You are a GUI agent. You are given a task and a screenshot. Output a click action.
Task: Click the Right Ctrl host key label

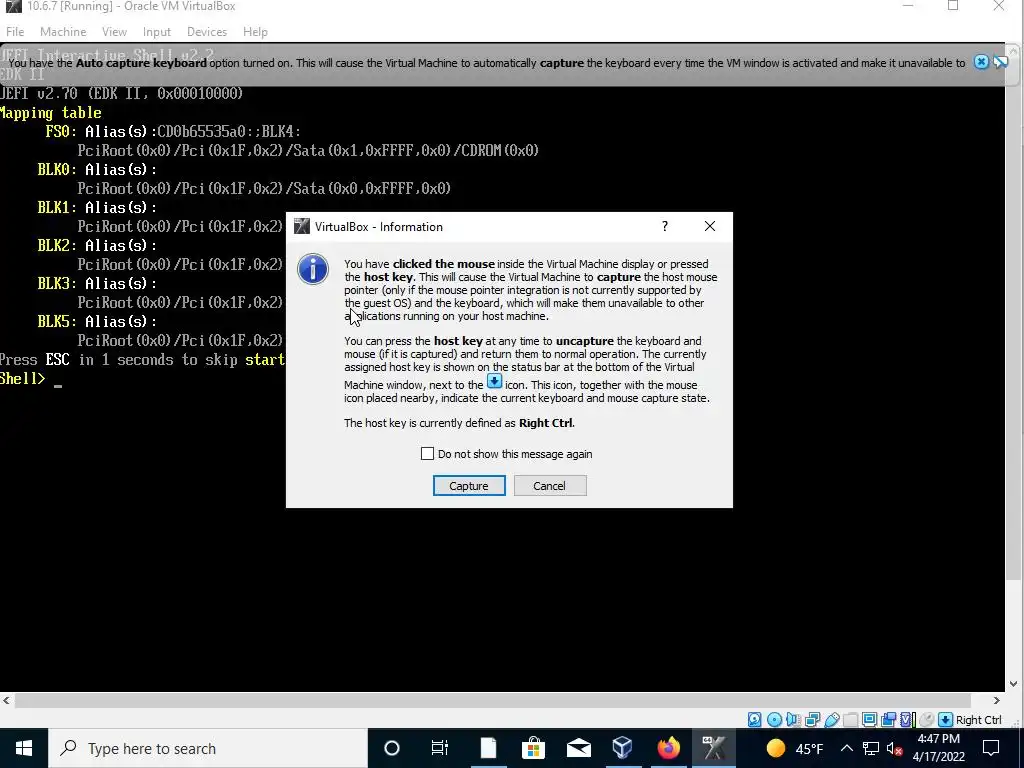click(978, 720)
